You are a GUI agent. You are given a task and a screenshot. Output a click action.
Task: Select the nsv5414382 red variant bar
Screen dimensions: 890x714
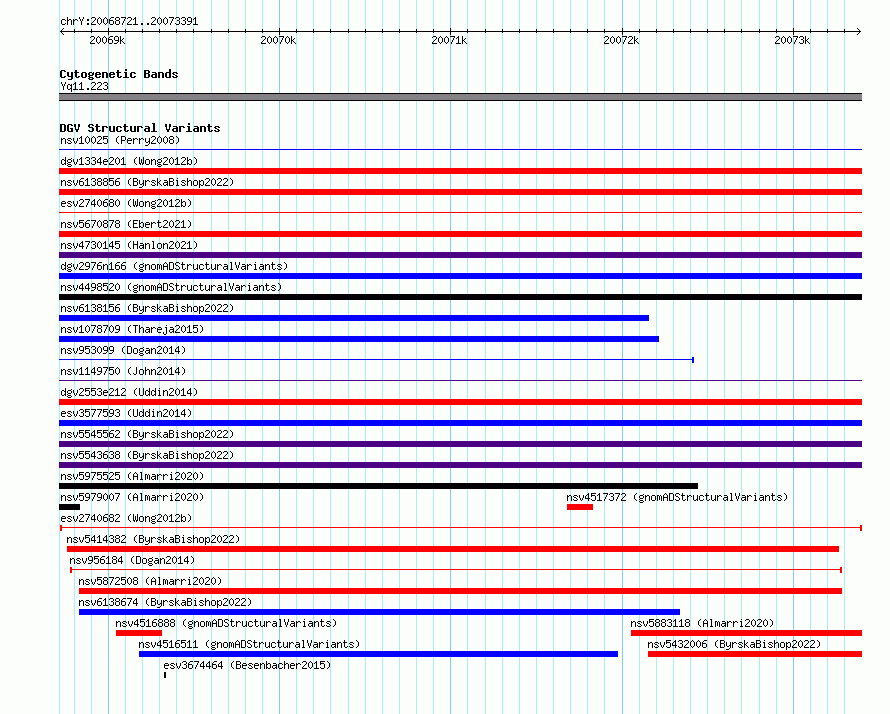(453, 549)
